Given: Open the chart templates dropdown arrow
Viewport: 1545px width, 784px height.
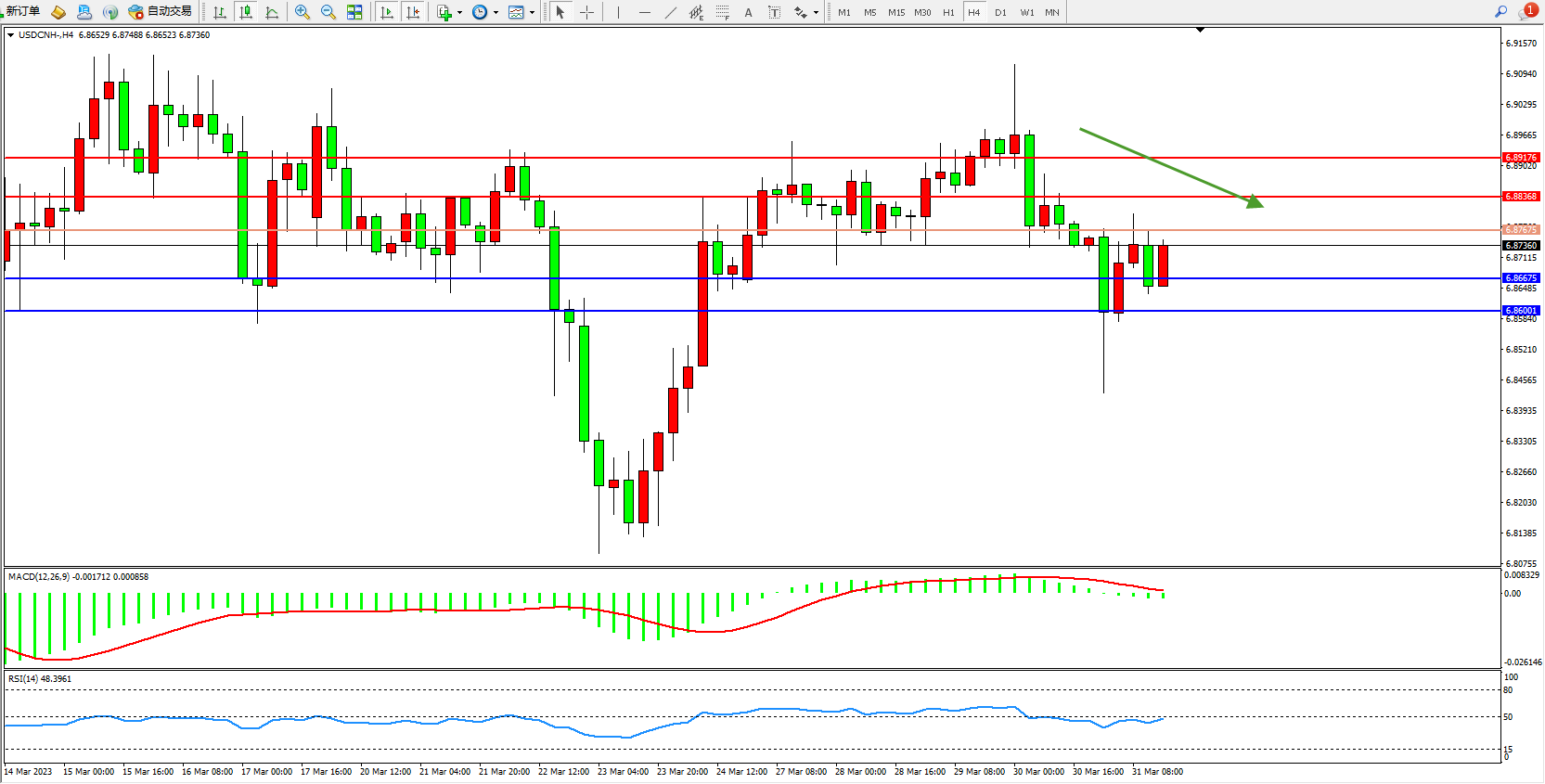Looking at the screenshot, I should click(x=532, y=13).
